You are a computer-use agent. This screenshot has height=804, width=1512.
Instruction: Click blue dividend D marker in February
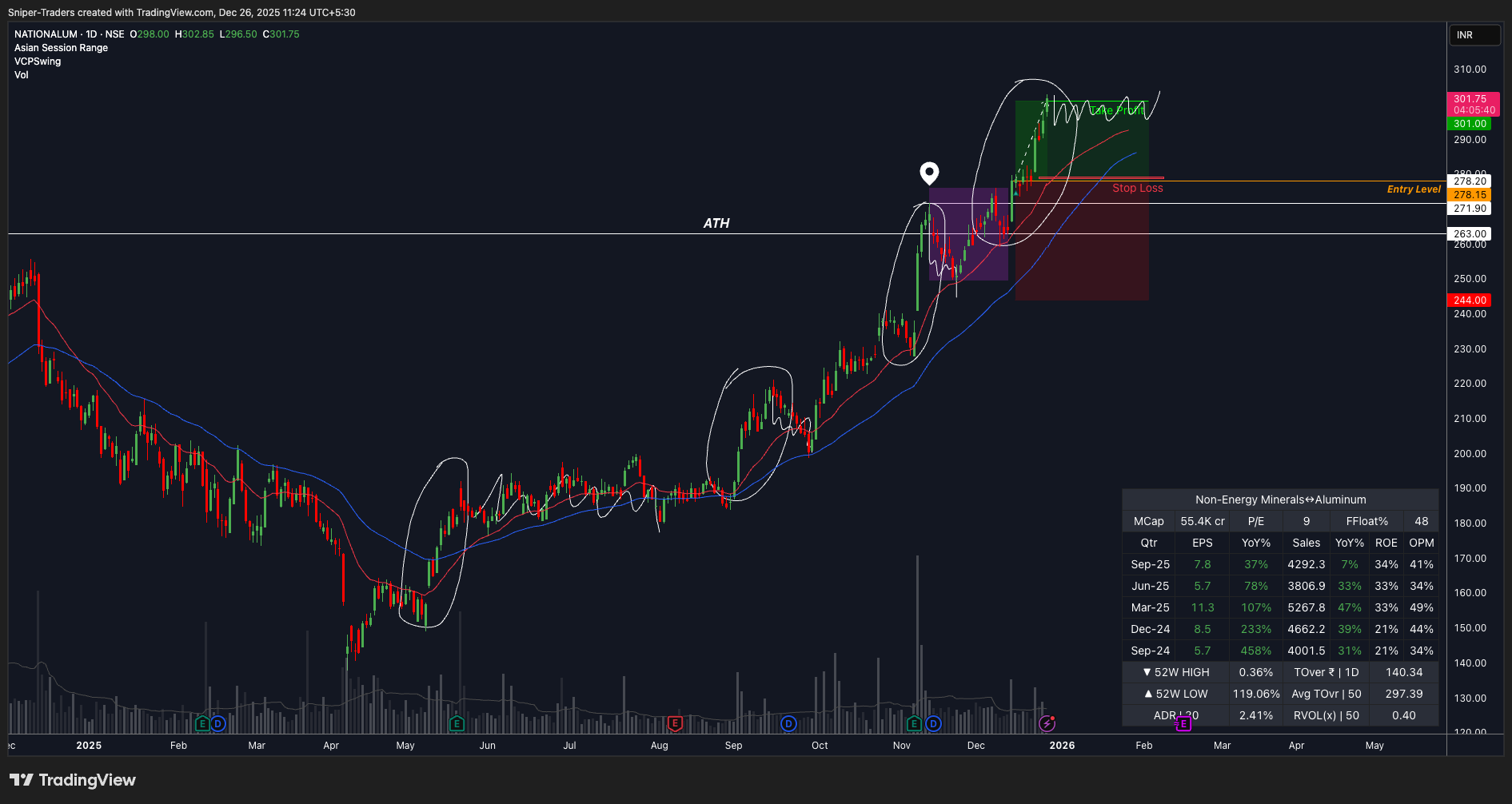(217, 724)
